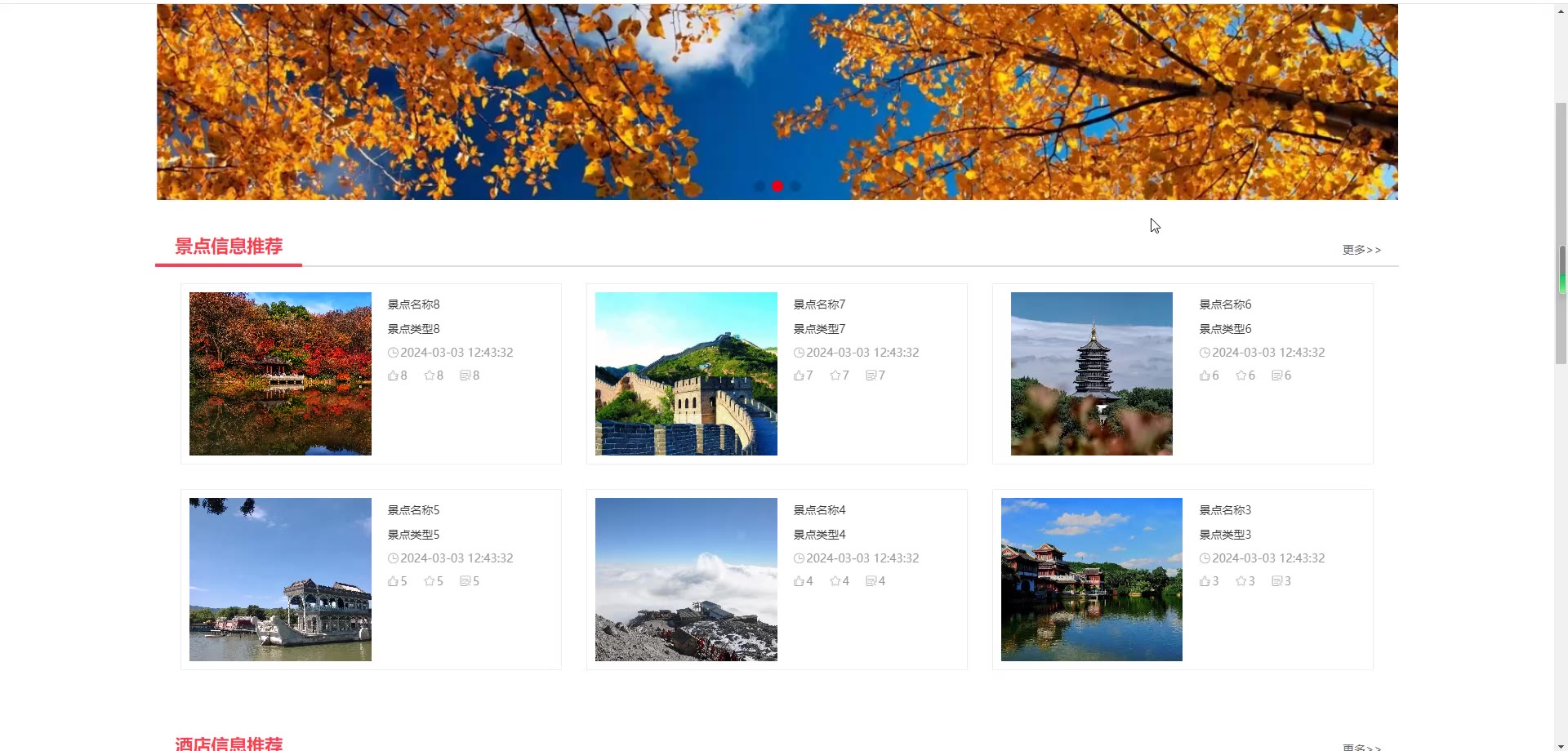Open the 景点名称4 title link
1568x751 pixels.
pos(819,510)
